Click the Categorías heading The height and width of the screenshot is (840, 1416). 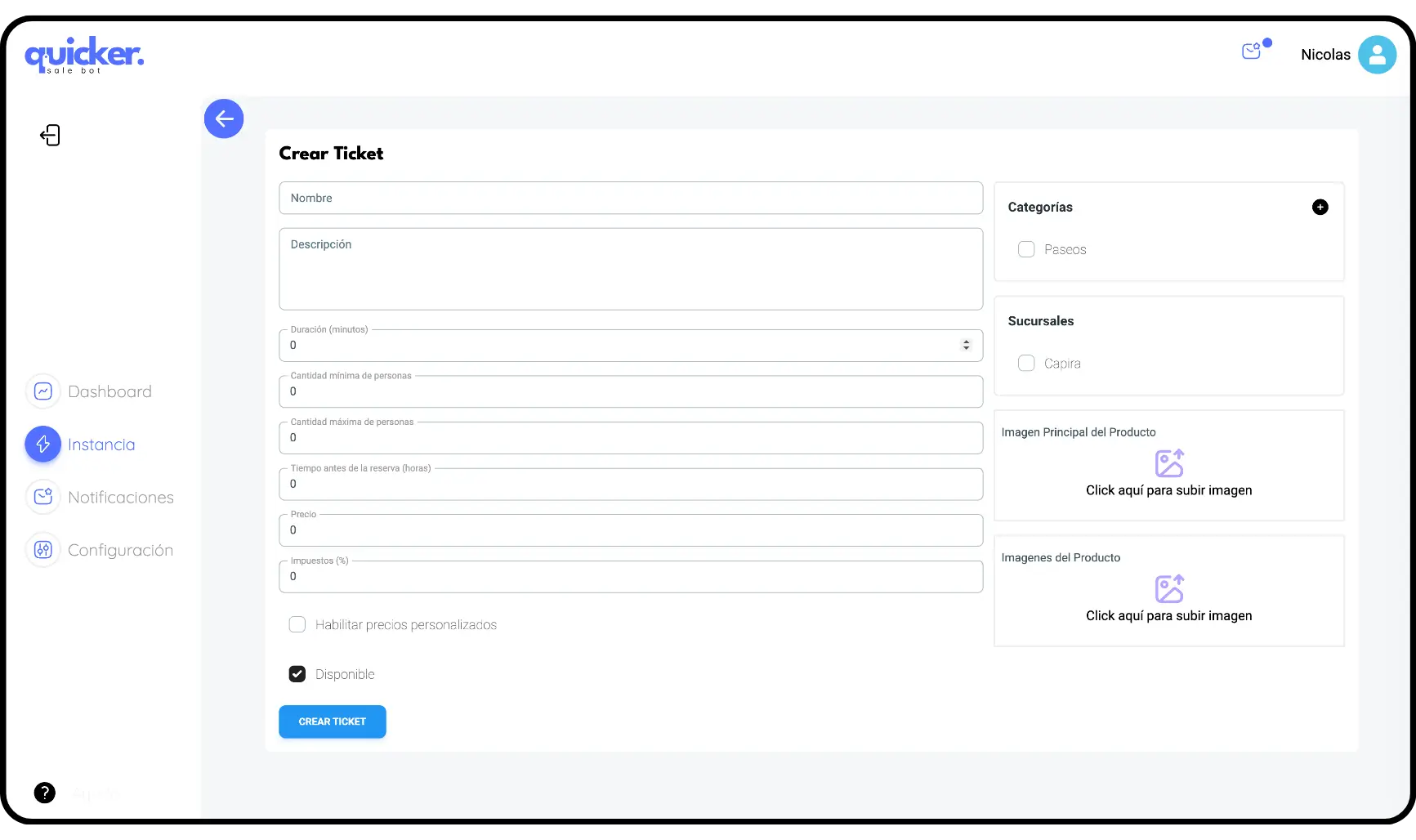(x=1040, y=208)
